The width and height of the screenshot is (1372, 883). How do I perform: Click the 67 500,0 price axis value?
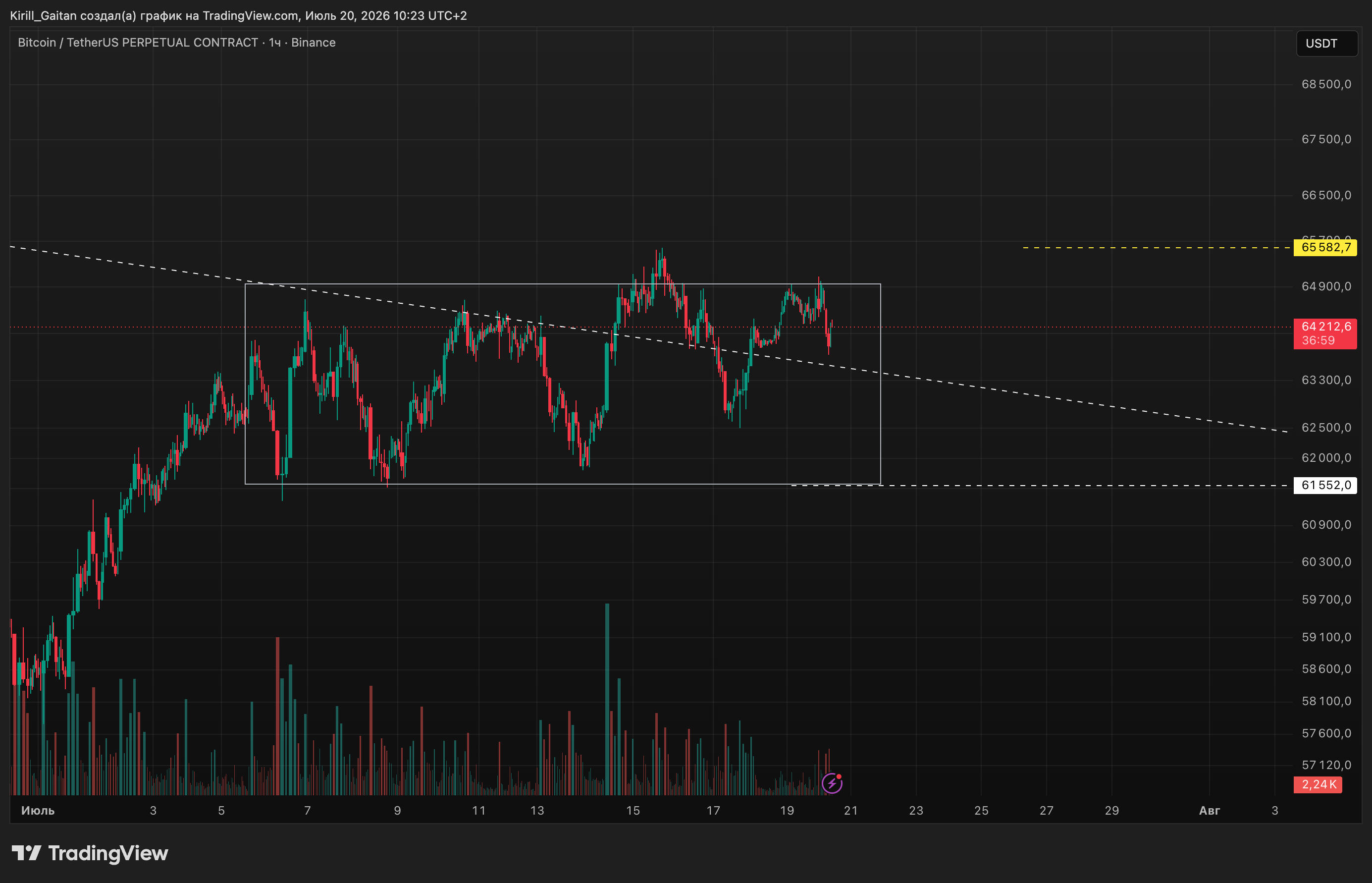[x=1326, y=139]
